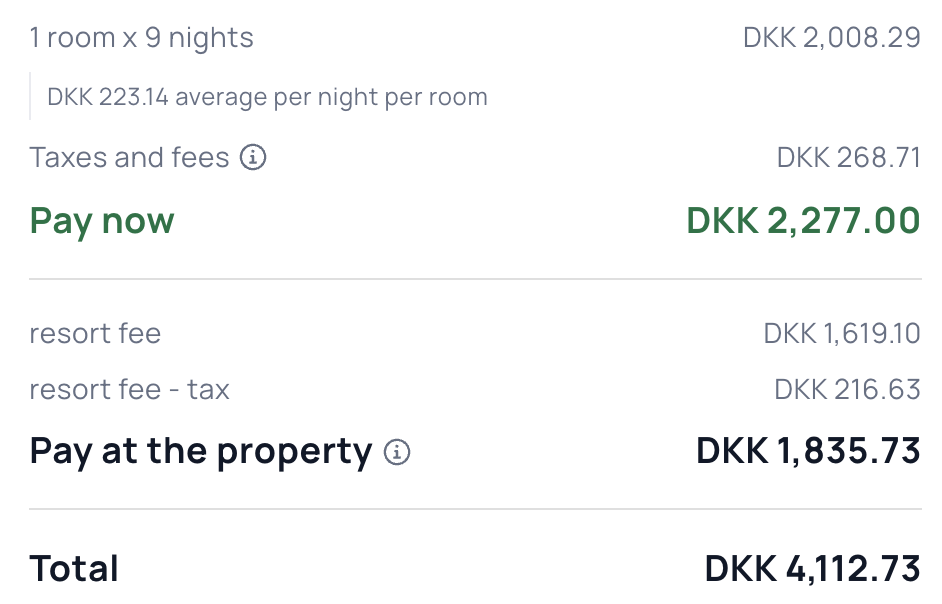The height and width of the screenshot is (604, 942).
Task: Click the "Pay at the property" heading
Action: click(200, 452)
